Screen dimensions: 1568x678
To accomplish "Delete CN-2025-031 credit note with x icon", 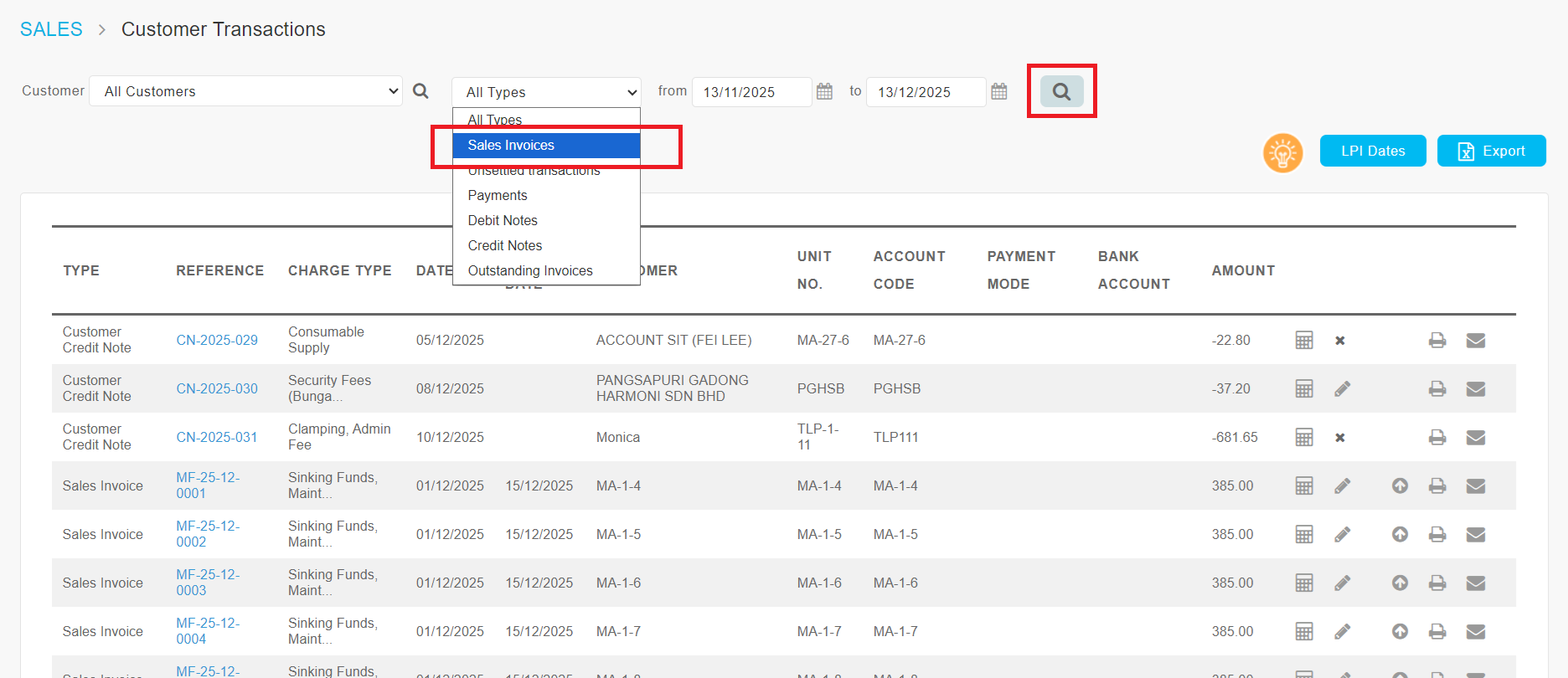I will 1340,438.
